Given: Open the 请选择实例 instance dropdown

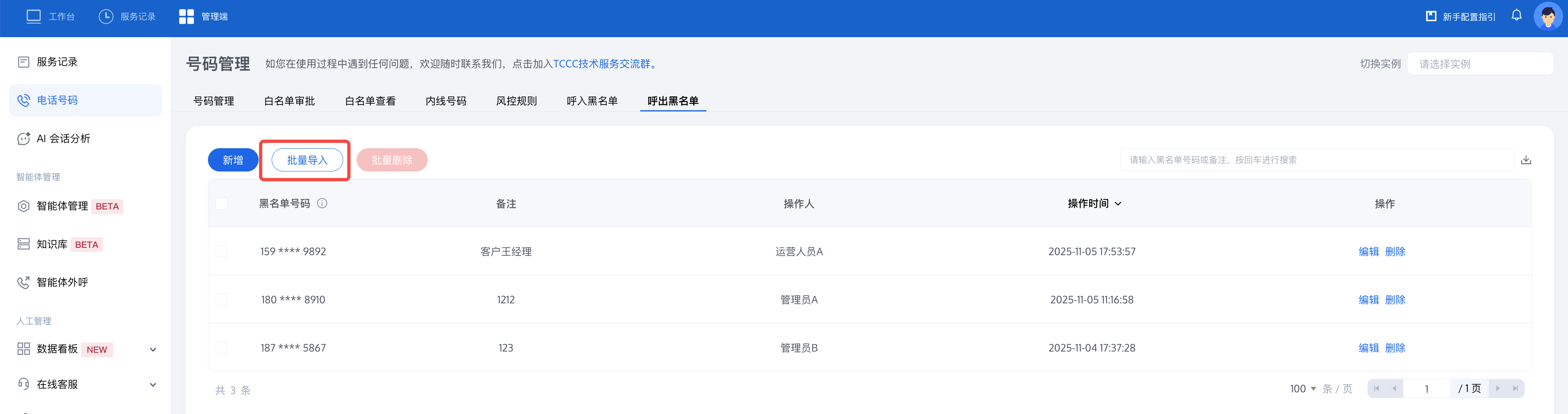Looking at the screenshot, I should point(1480,64).
